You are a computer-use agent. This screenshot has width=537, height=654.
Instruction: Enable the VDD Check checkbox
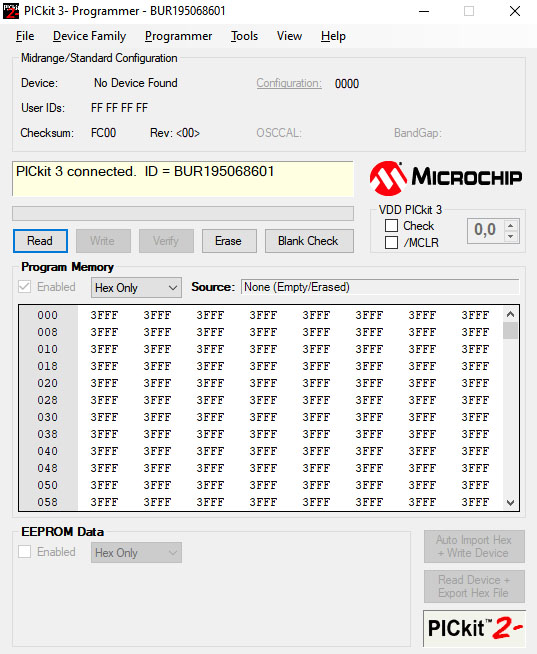[391, 226]
